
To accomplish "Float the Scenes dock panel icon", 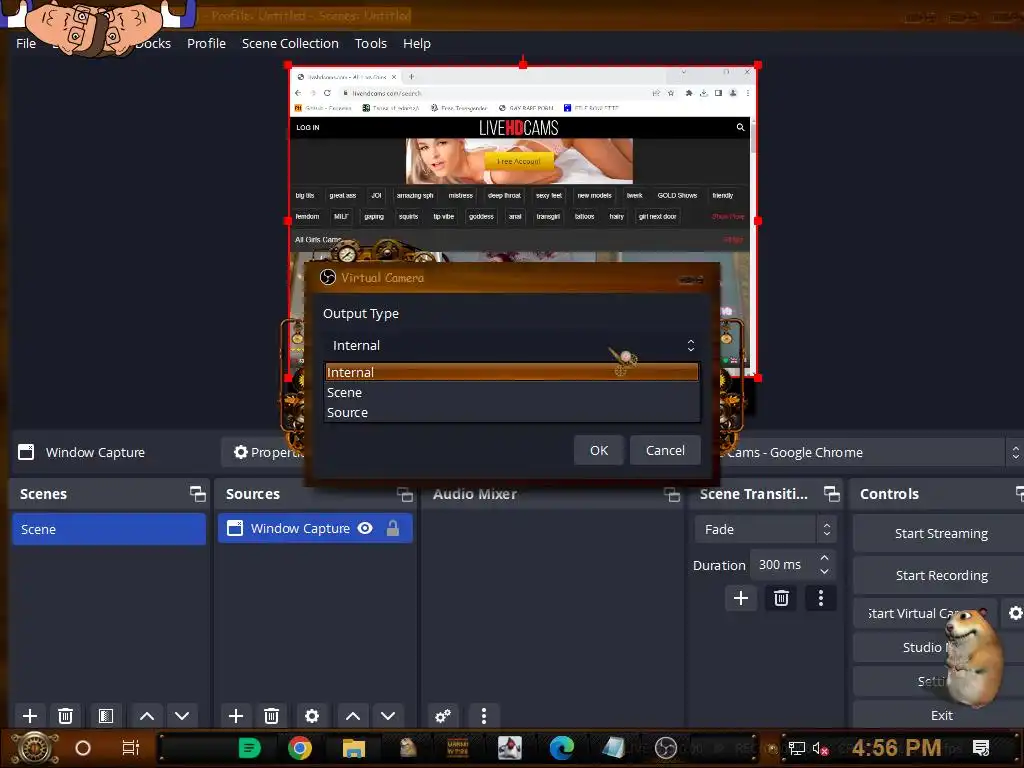I will click(x=198, y=494).
